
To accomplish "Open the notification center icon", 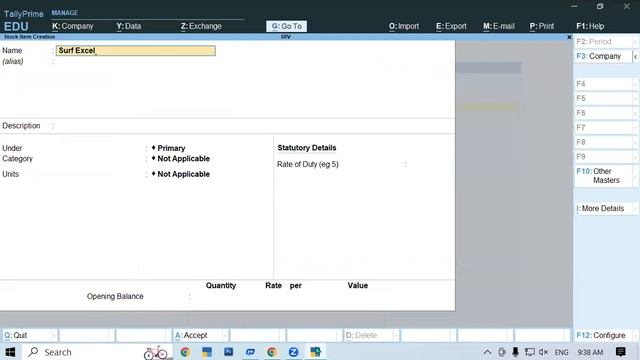I will [620, 352].
